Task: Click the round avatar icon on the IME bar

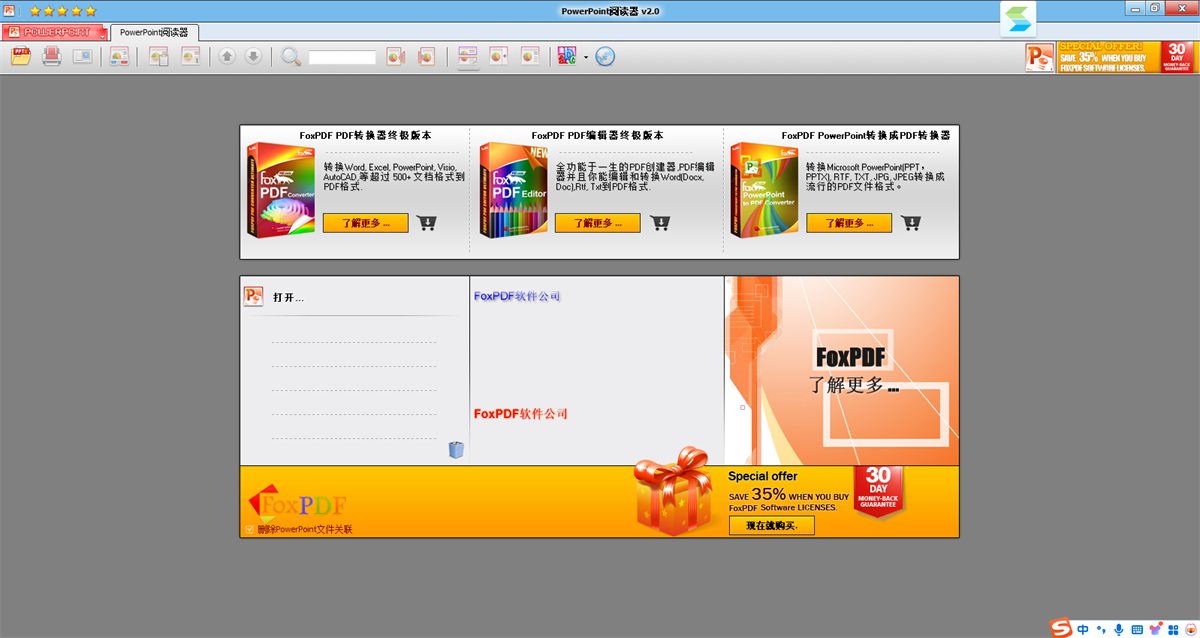Action: pyautogui.click(x=1190, y=629)
